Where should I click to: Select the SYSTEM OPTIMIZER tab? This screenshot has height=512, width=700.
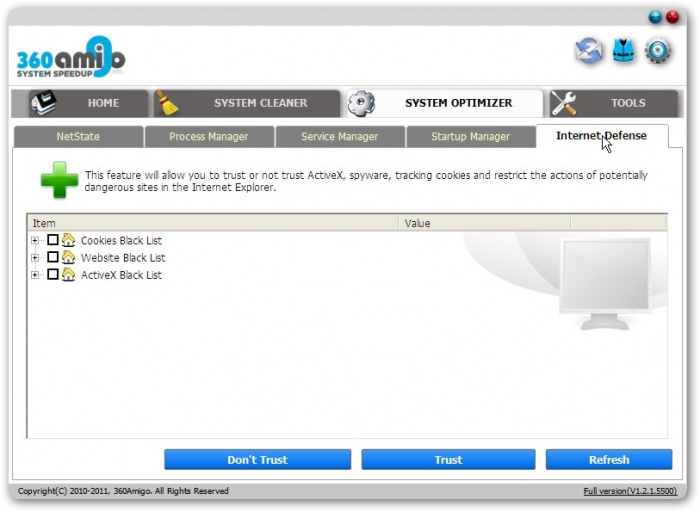click(445, 103)
